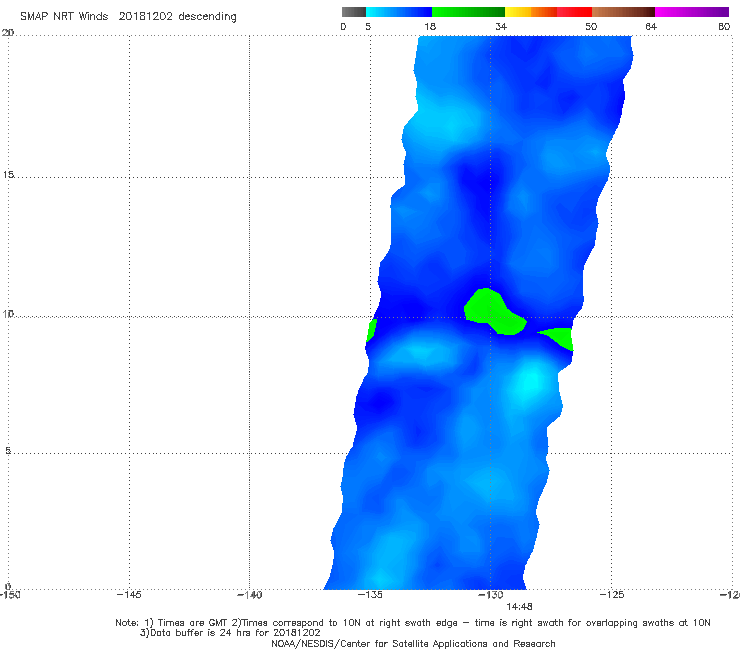The image size is (740, 650).
Task: Click the green patch on right swath edge
Action: 559,338
